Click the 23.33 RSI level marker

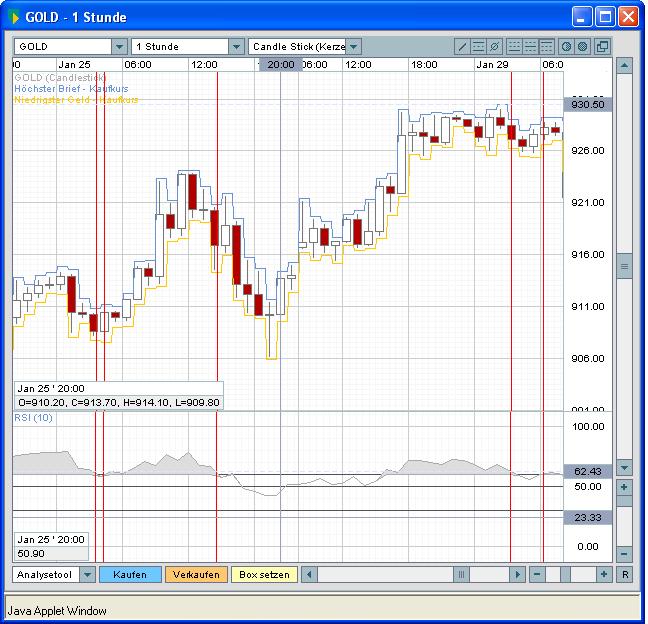588,517
